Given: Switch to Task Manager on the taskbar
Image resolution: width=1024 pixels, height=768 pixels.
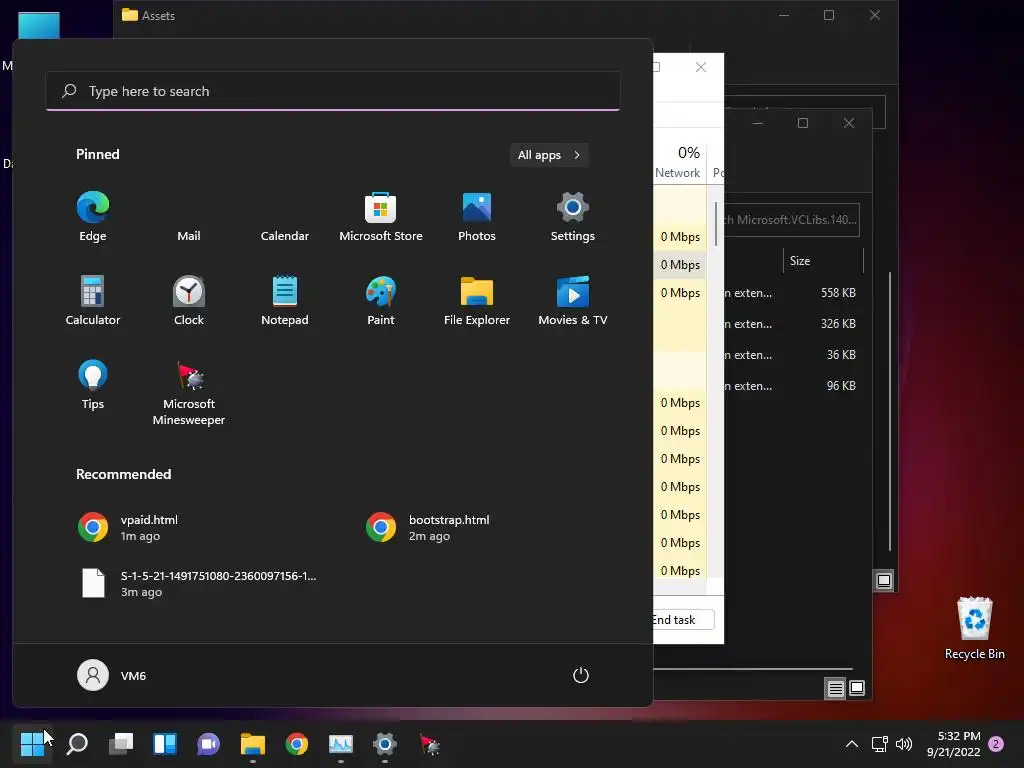Looking at the screenshot, I should pos(340,743).
